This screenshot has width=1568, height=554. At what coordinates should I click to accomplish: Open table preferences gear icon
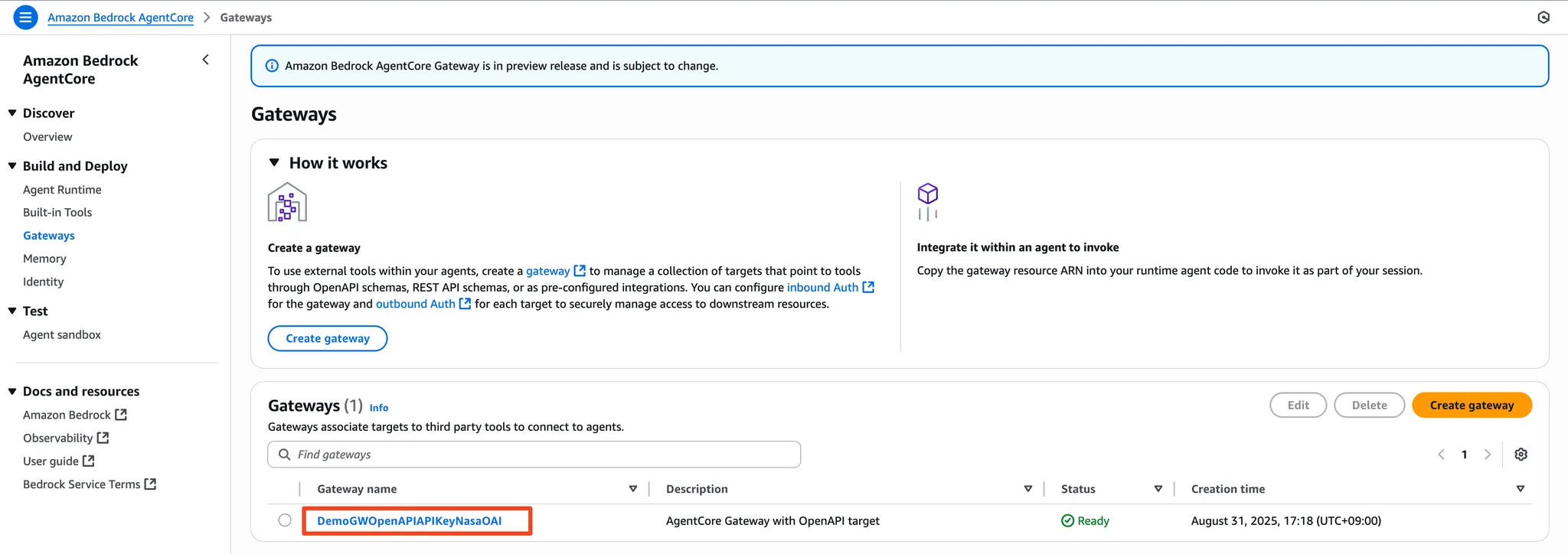click(1521, 455)
